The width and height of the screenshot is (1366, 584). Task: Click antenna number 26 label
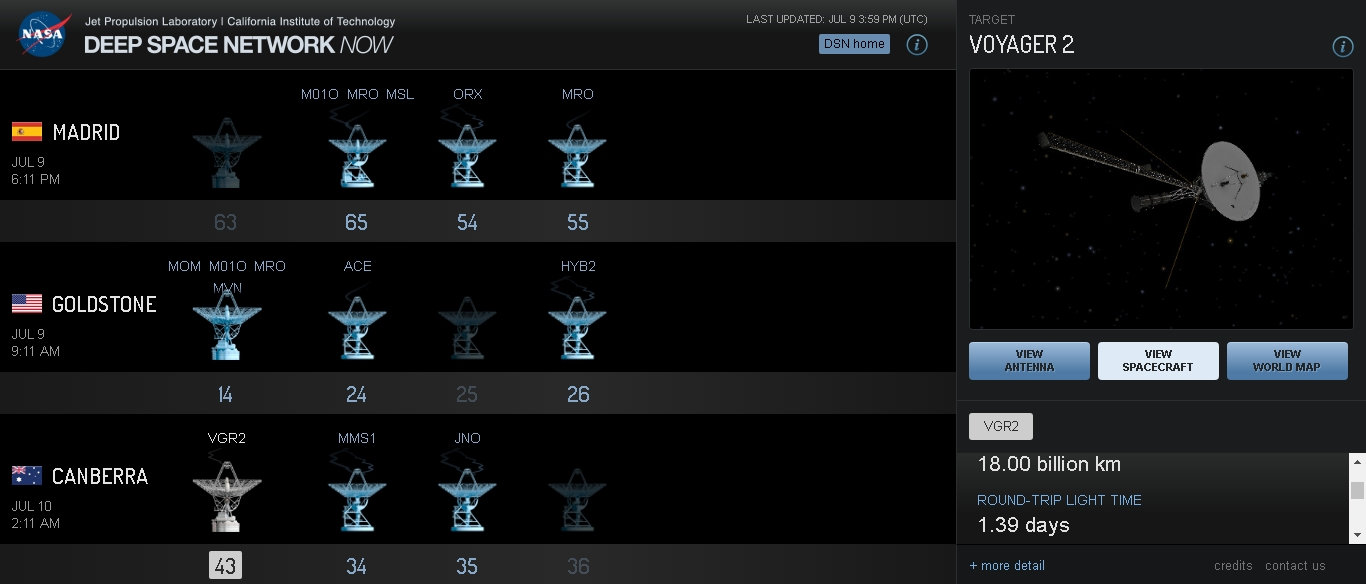click(578, 394)
